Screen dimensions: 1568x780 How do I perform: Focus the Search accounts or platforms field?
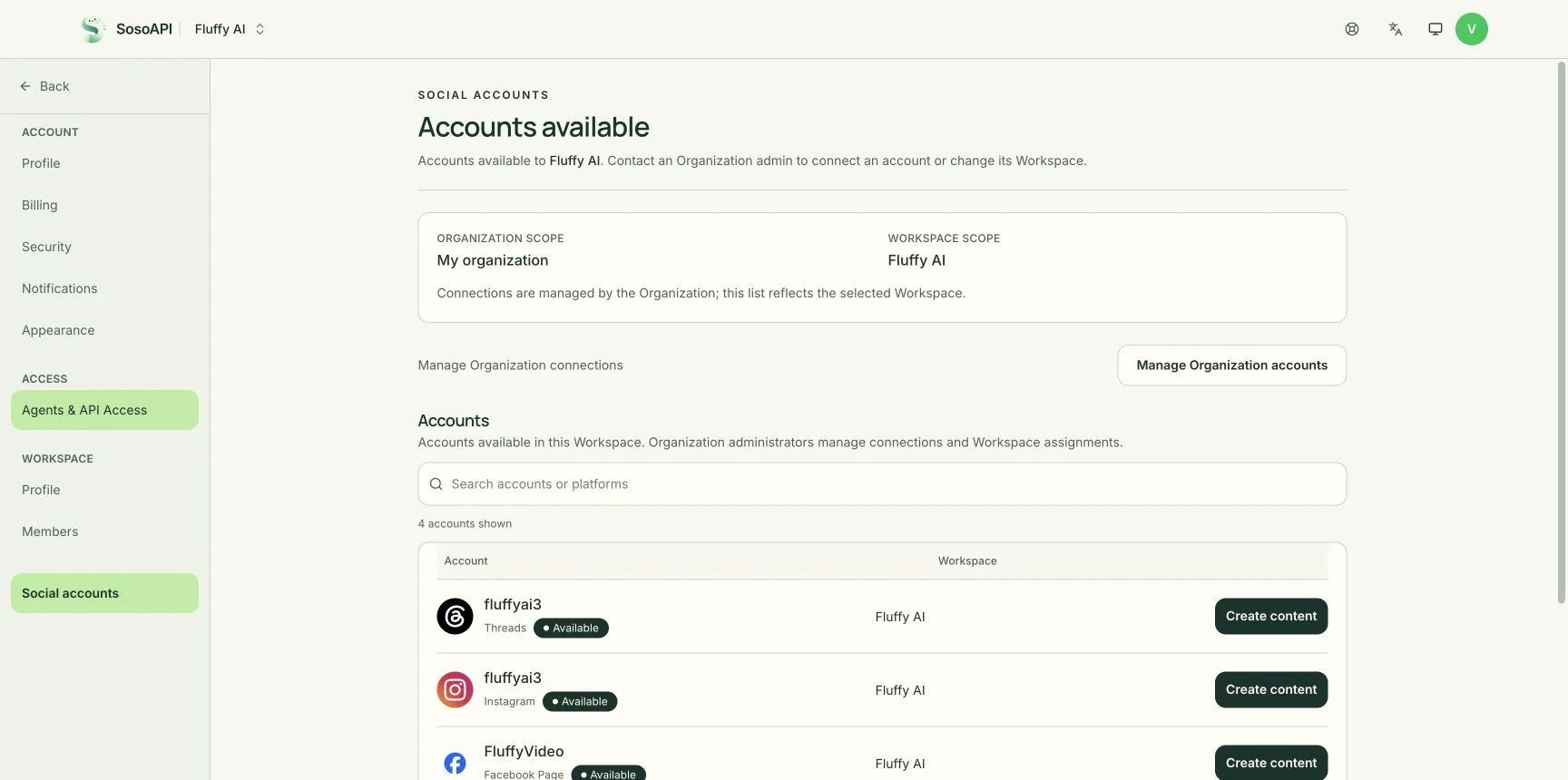click(x=882, y=484)
